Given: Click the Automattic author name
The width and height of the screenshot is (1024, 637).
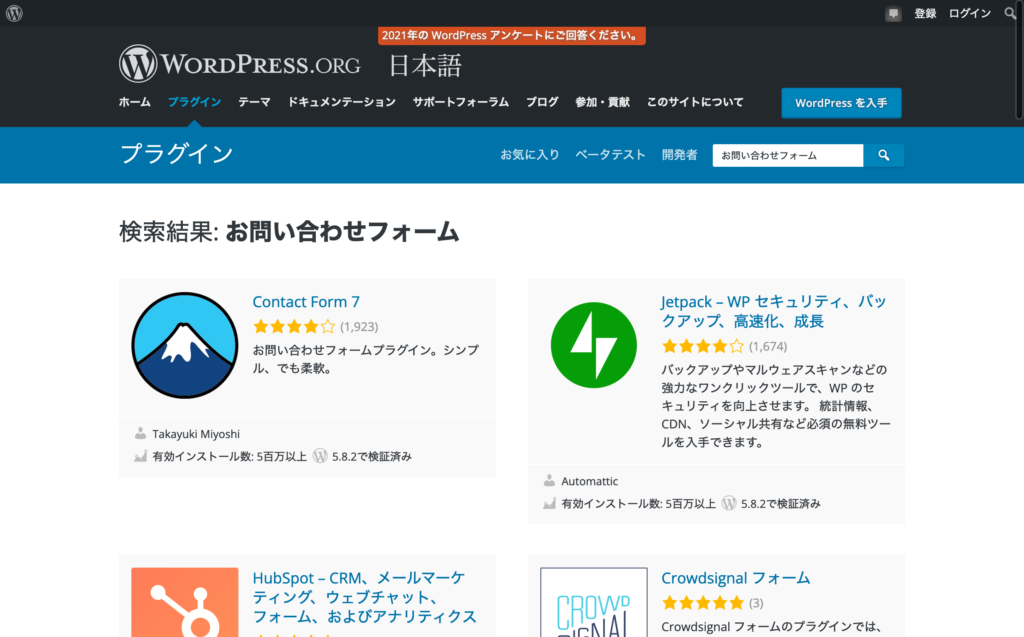Looking at the screenshot, I should tap(590, 481).
